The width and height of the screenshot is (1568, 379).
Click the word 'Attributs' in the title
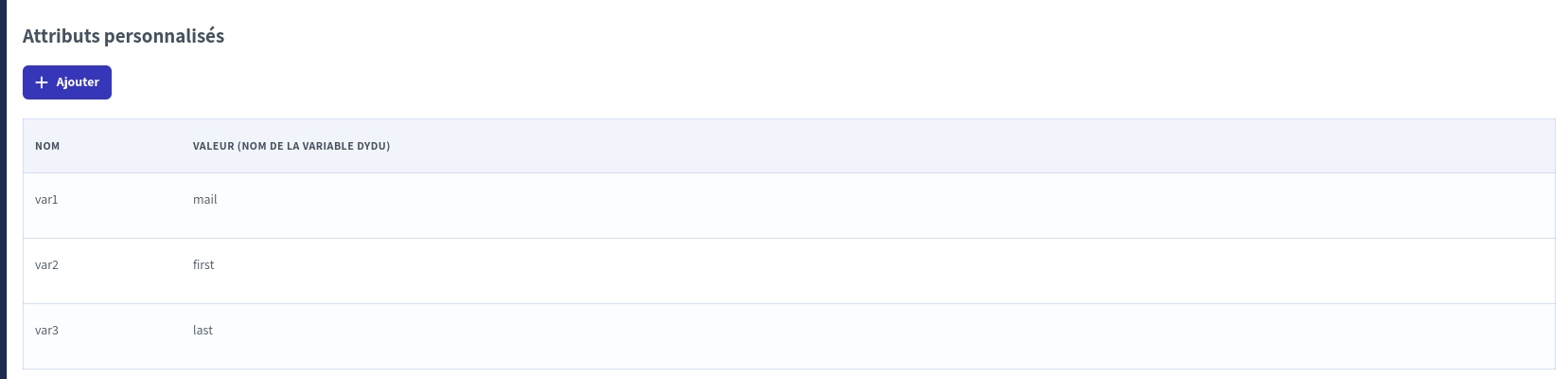pyautogui.click(x=62, y=36)
